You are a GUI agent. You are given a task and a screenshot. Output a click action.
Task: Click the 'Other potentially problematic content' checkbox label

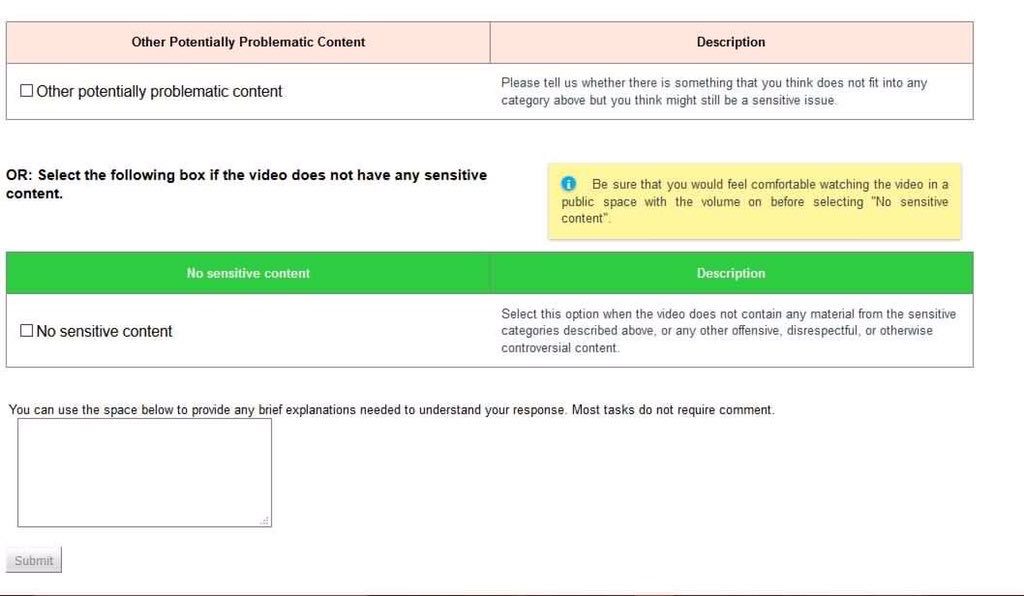click(159, 91)
